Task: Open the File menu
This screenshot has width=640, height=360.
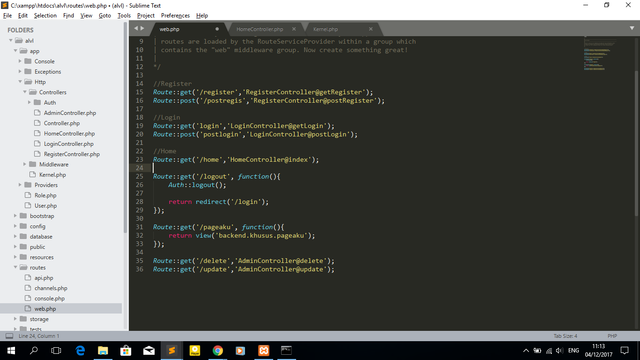Action: [x=7, y=16]
